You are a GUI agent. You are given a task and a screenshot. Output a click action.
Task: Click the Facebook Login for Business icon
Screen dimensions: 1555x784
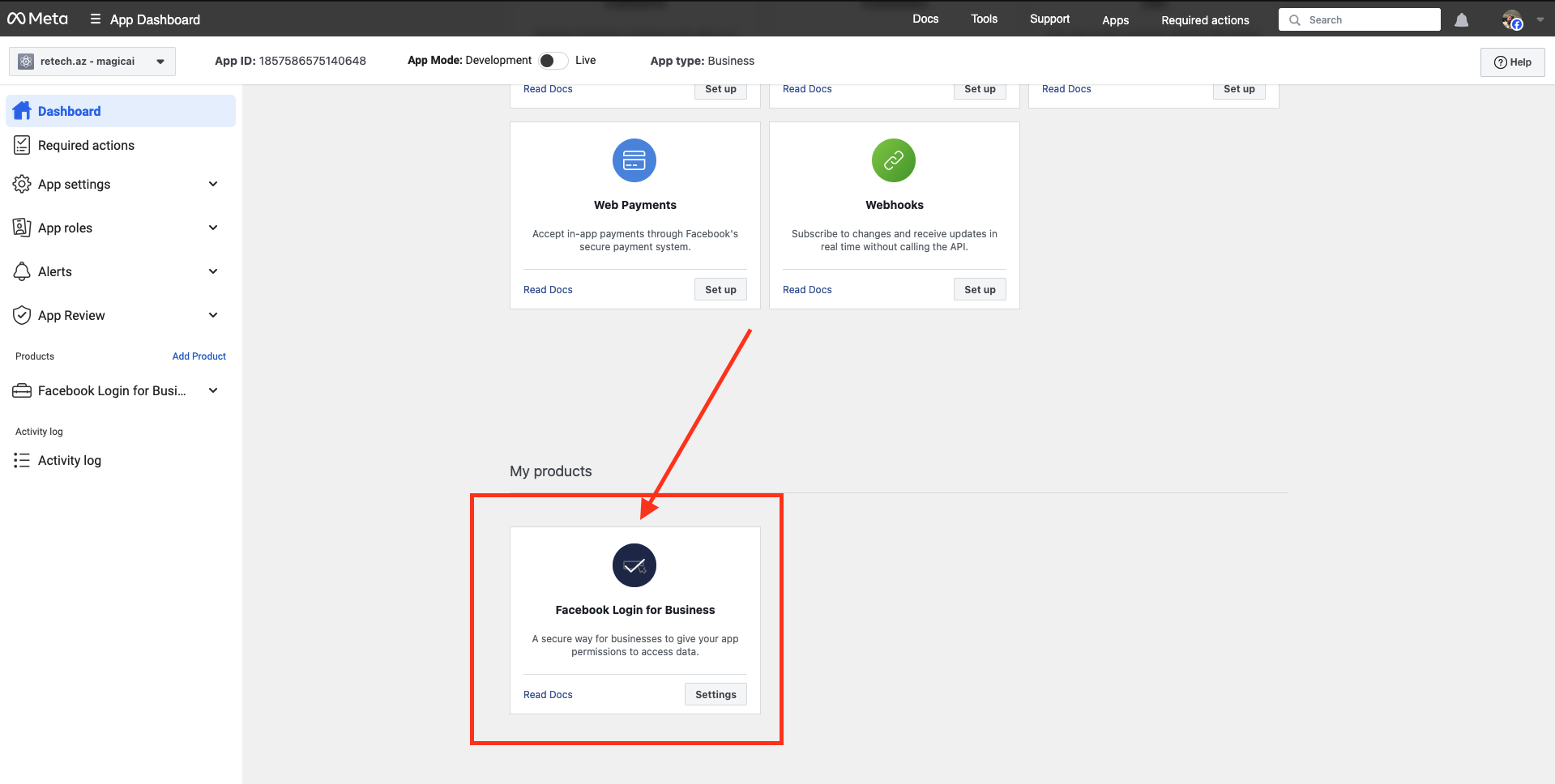634,565
